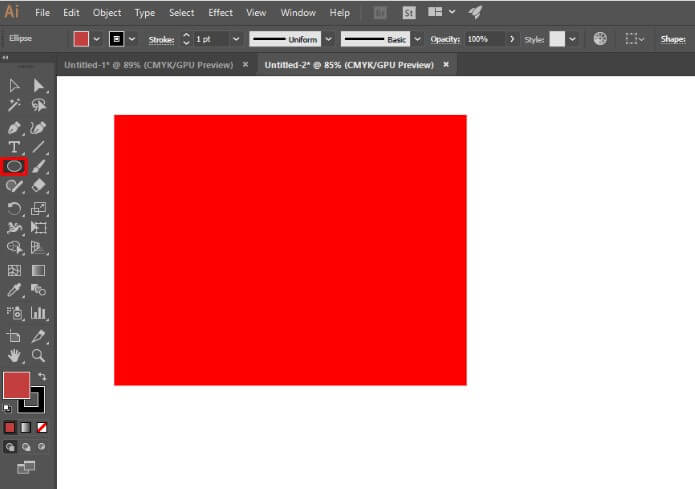
Task: Click the Opacity panel link
Action: click(x=445, y=39)
